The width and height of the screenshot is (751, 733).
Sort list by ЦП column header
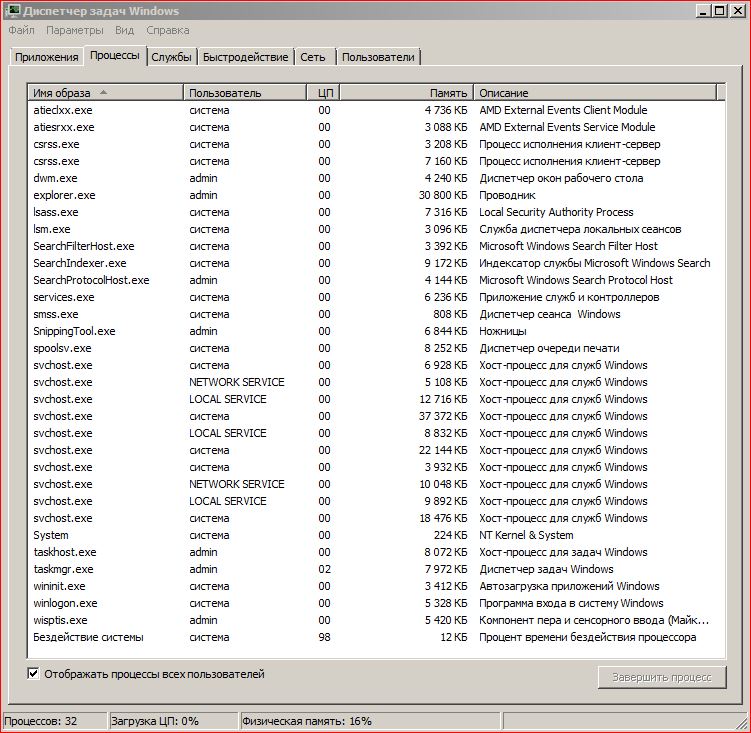point(325,93)
